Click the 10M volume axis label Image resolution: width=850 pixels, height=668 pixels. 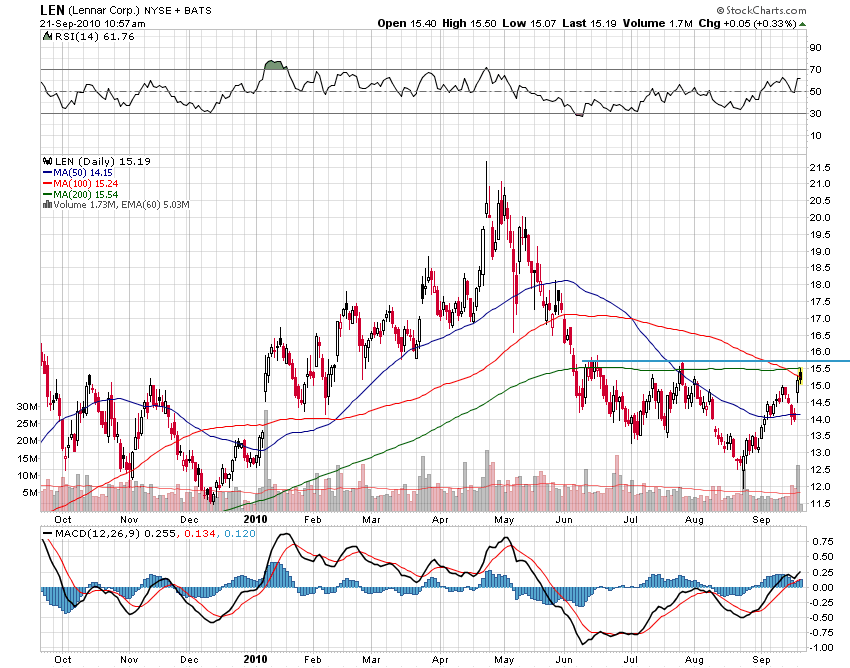tap(27, 476)
